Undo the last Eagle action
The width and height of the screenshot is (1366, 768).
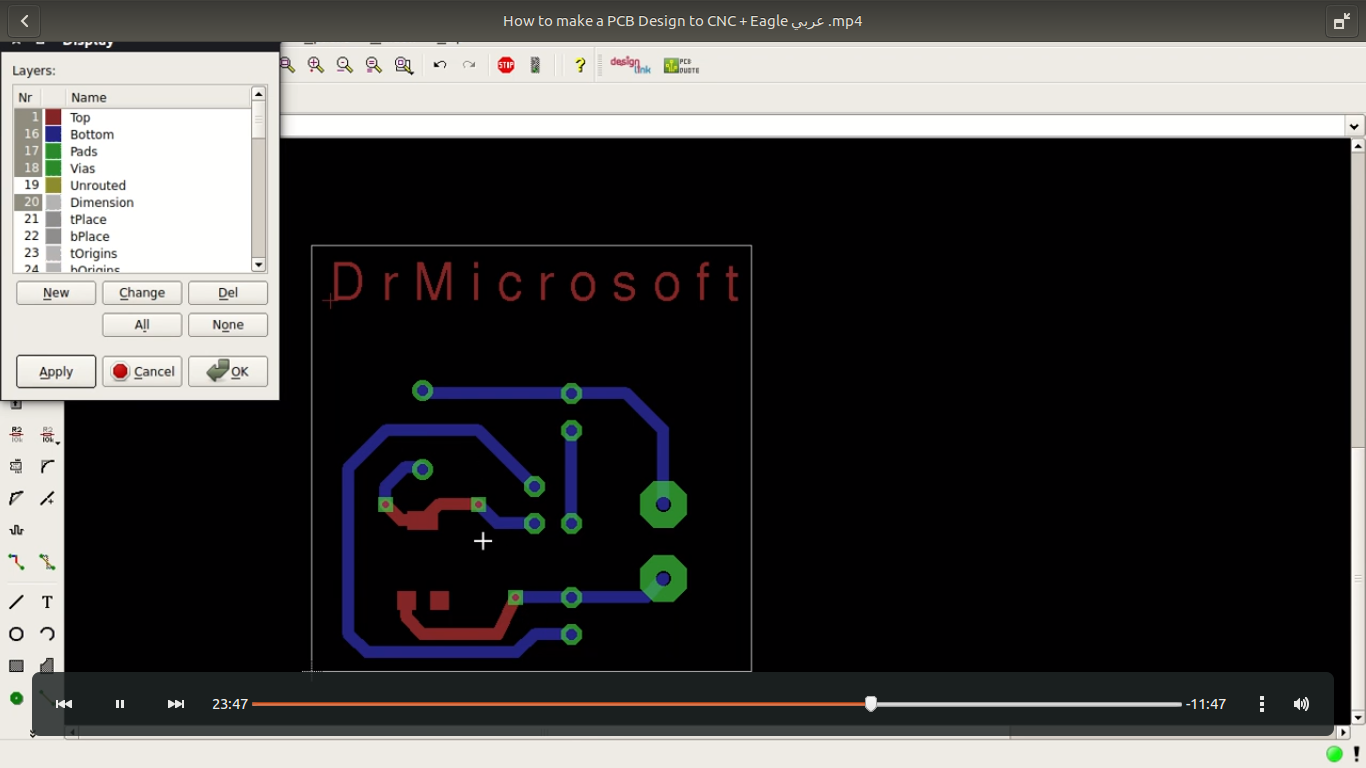pos(440,65)
